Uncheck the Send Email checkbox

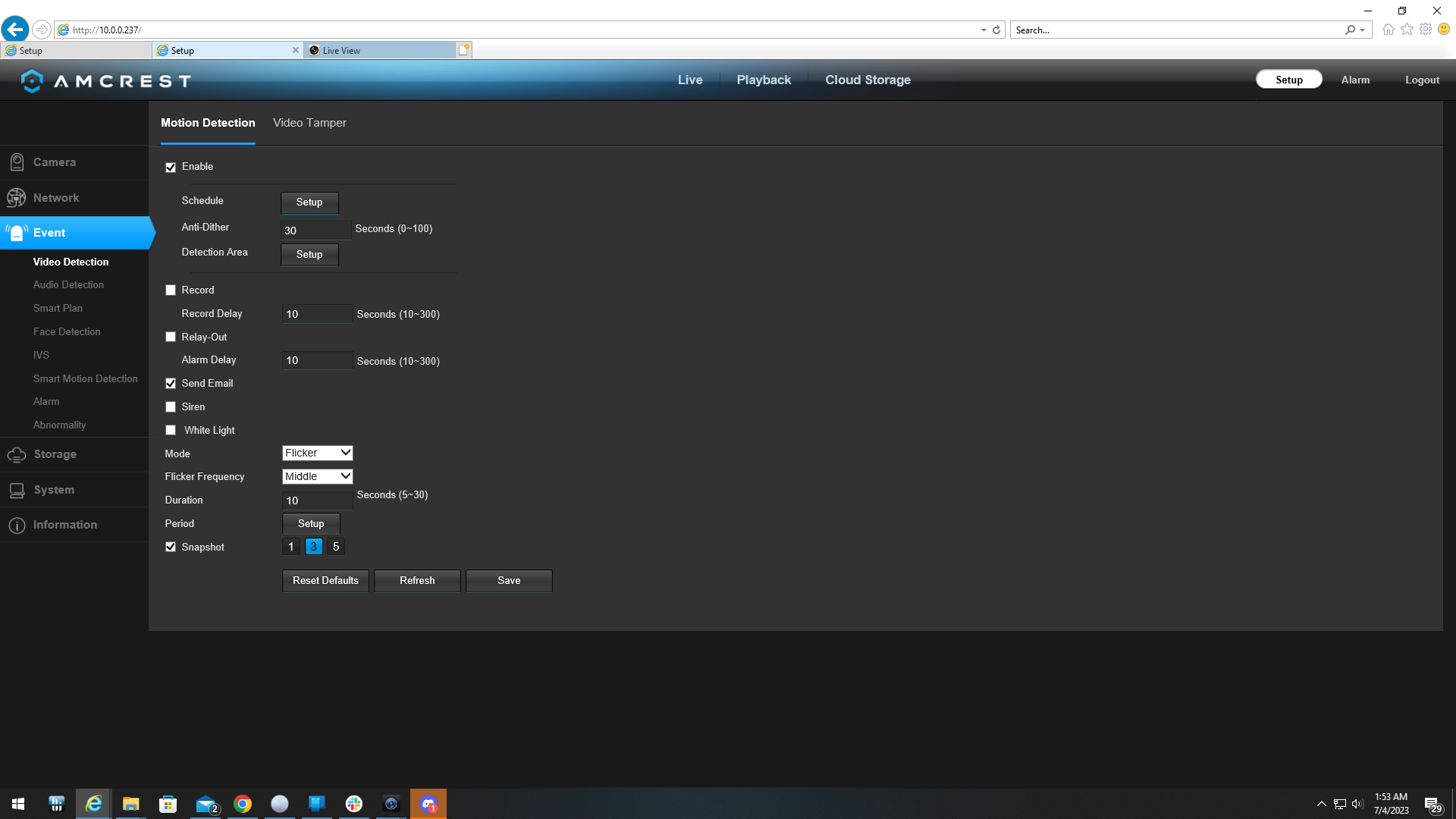(x=171, y=384)
